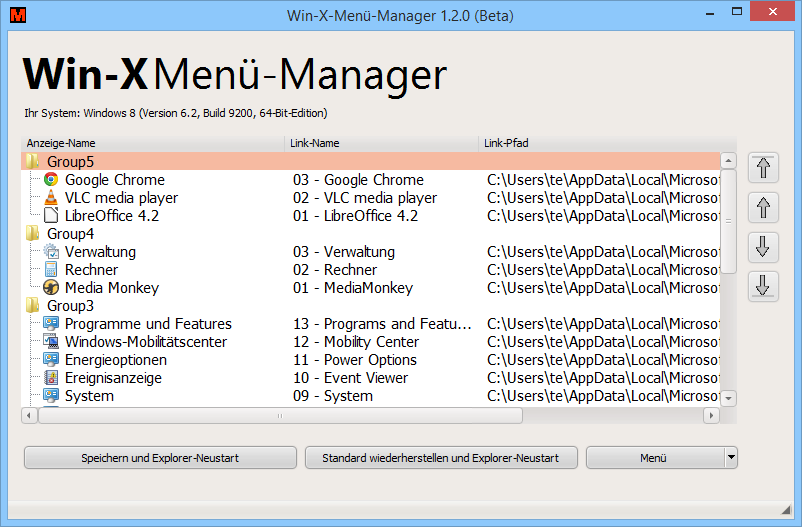
Task: Click link name '02 - VLC media player'
Action: coord(365,197)
